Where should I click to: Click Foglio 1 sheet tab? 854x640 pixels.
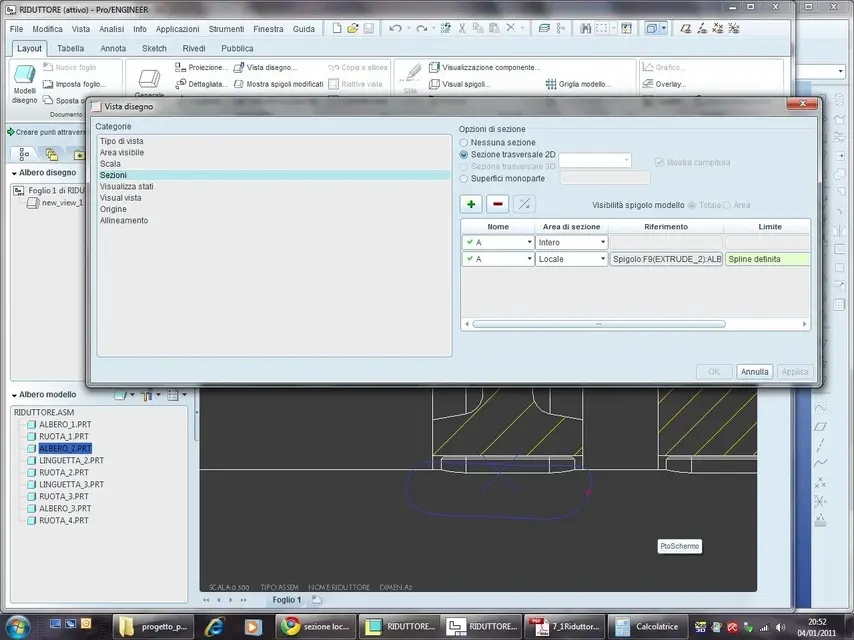286,600
